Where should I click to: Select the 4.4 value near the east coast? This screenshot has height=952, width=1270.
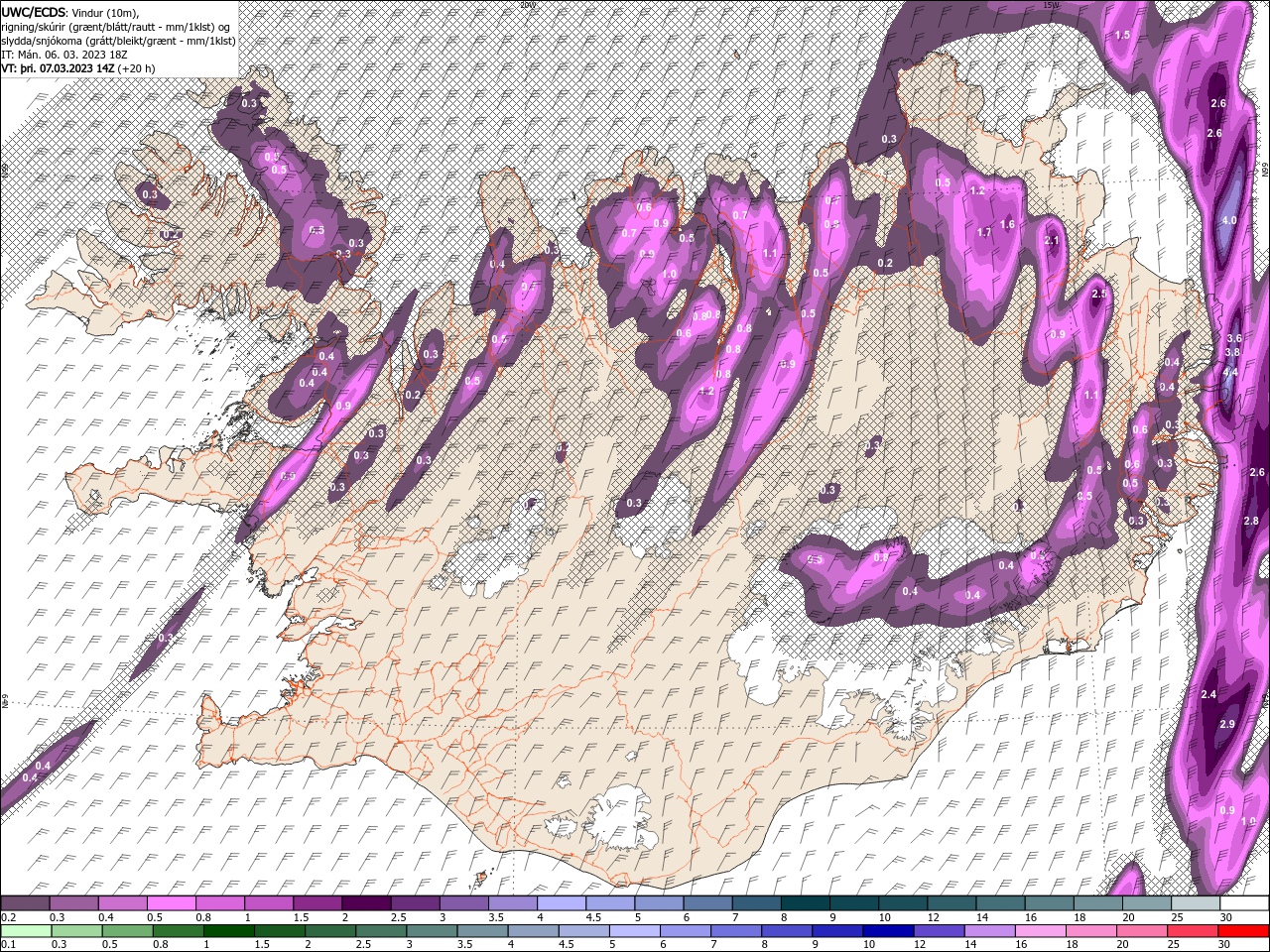click(x=1230, y=372)
